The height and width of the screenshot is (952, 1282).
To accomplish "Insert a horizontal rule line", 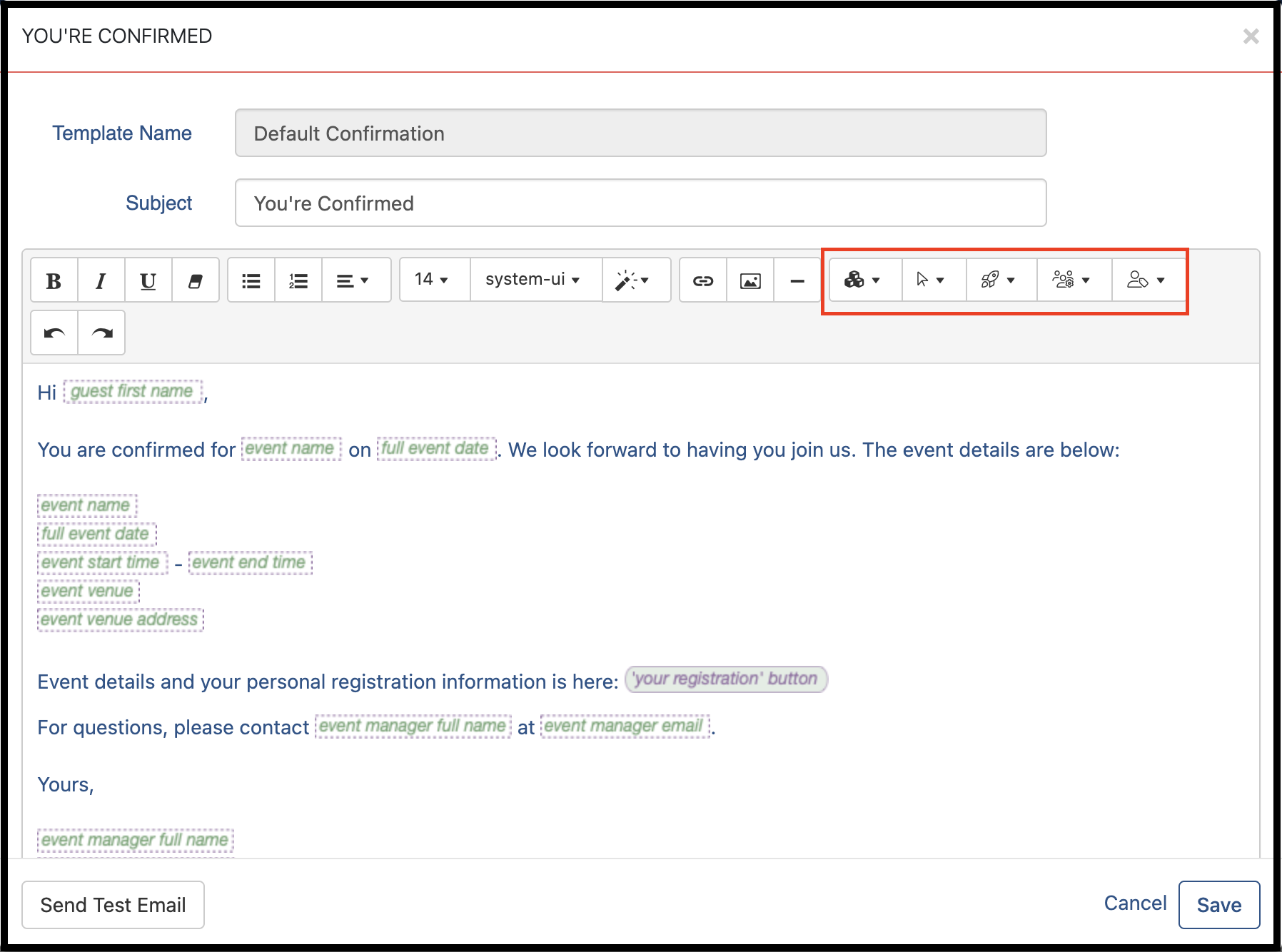I will coord(798,280).
